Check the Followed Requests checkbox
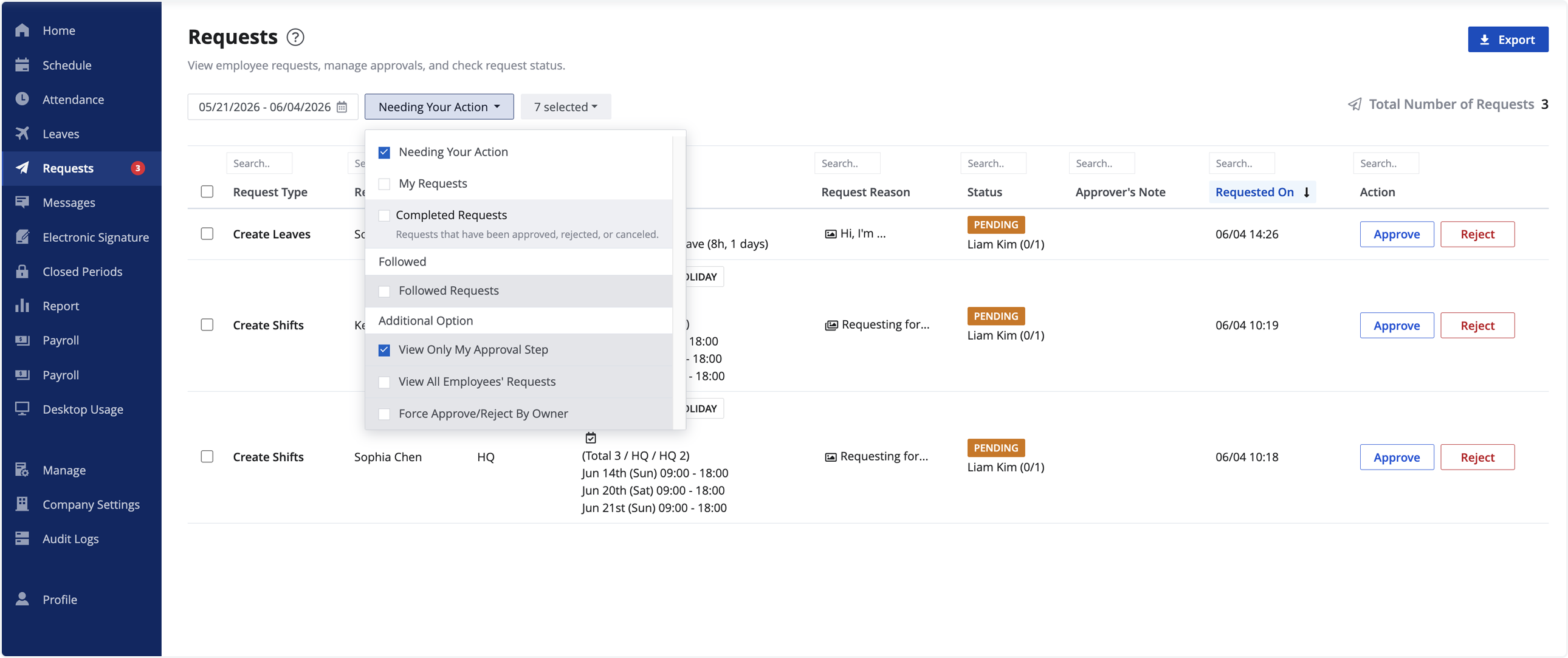 (384, 291)
